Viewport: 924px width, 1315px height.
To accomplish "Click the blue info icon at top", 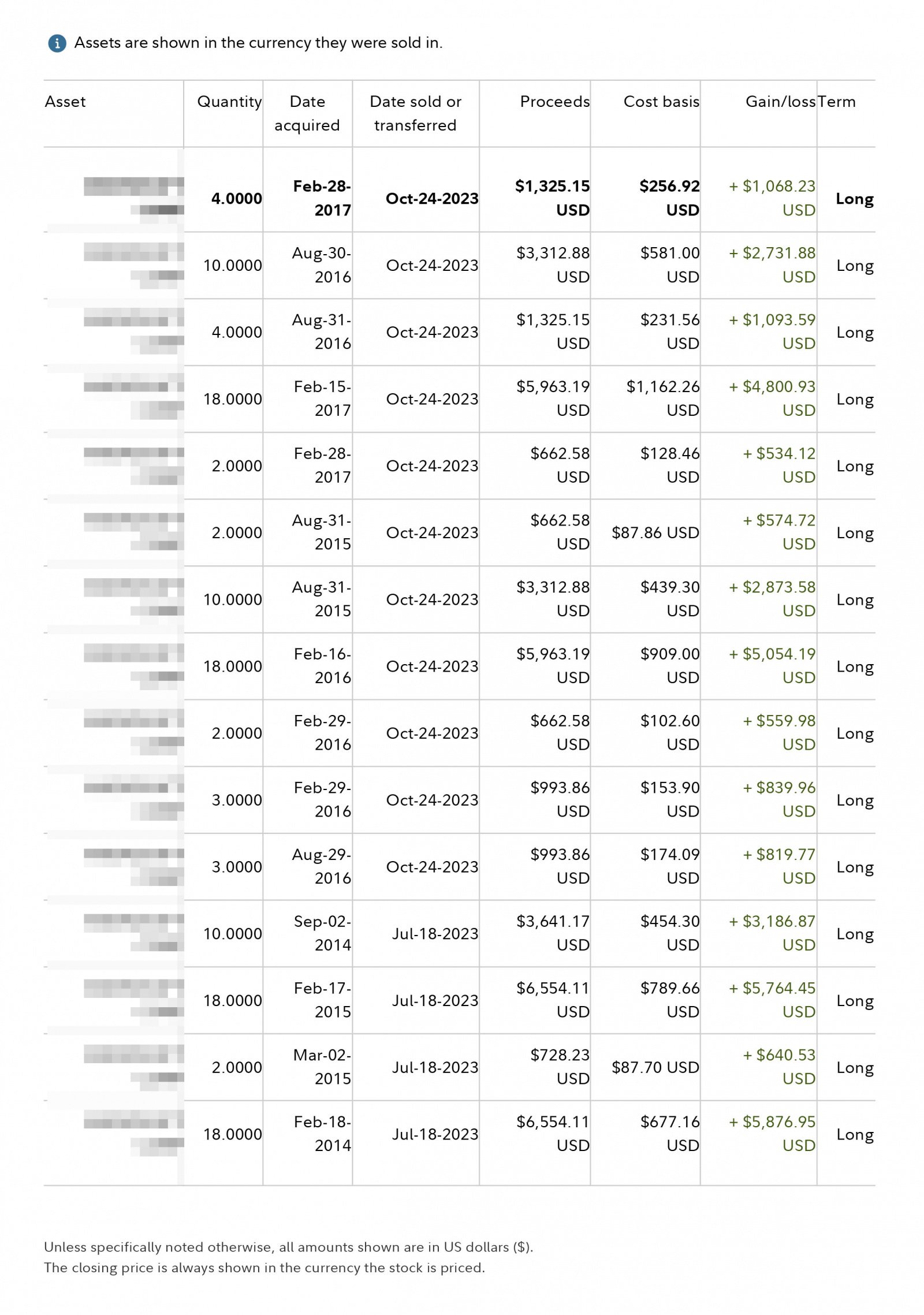I will 57,43.
